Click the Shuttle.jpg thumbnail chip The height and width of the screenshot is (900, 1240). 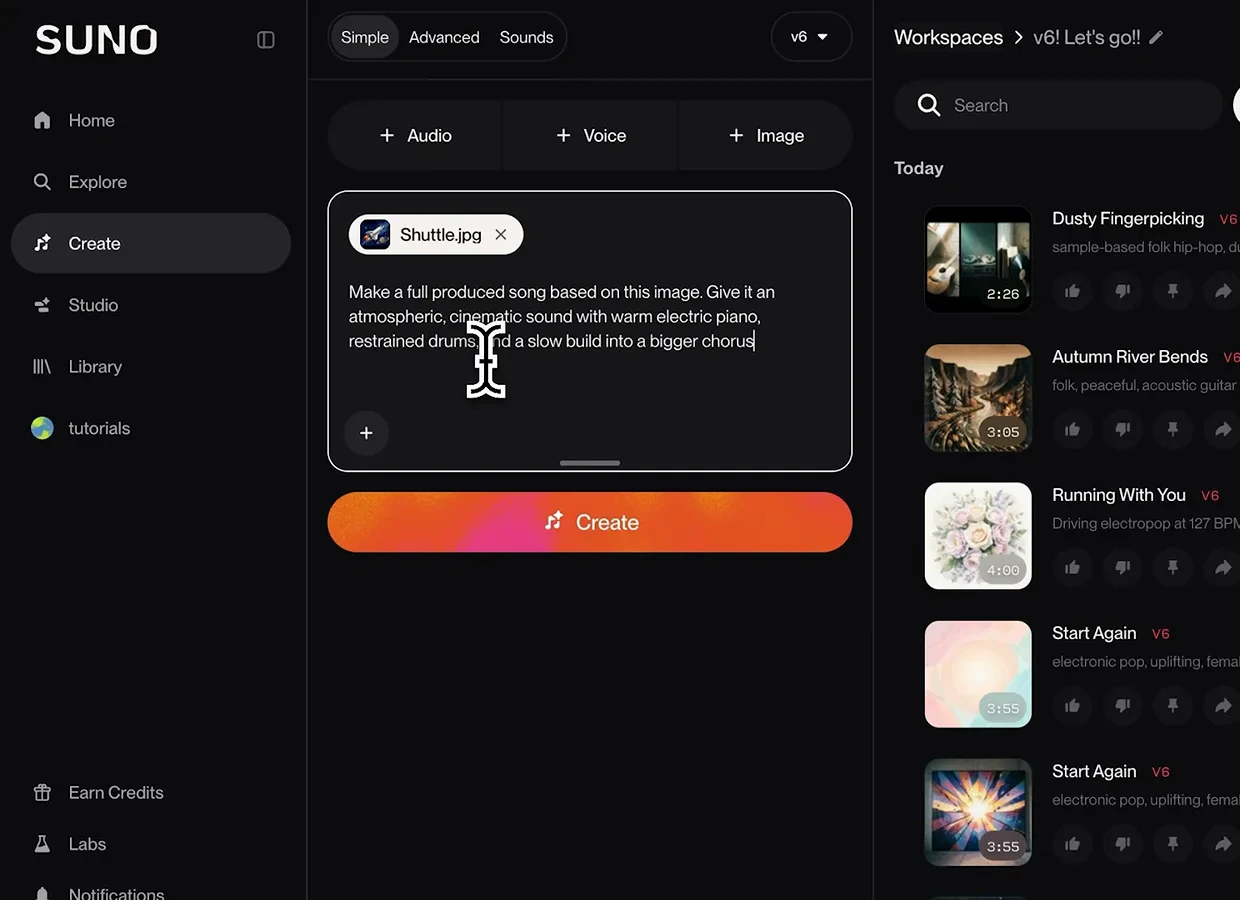[375, 235]
